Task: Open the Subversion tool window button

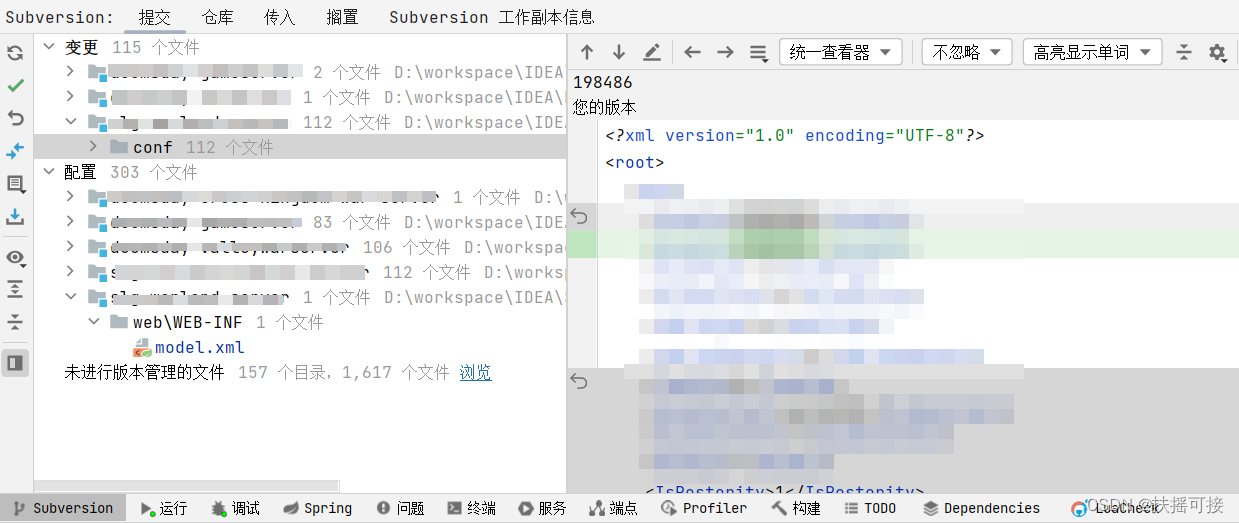Action: (63, 508)
